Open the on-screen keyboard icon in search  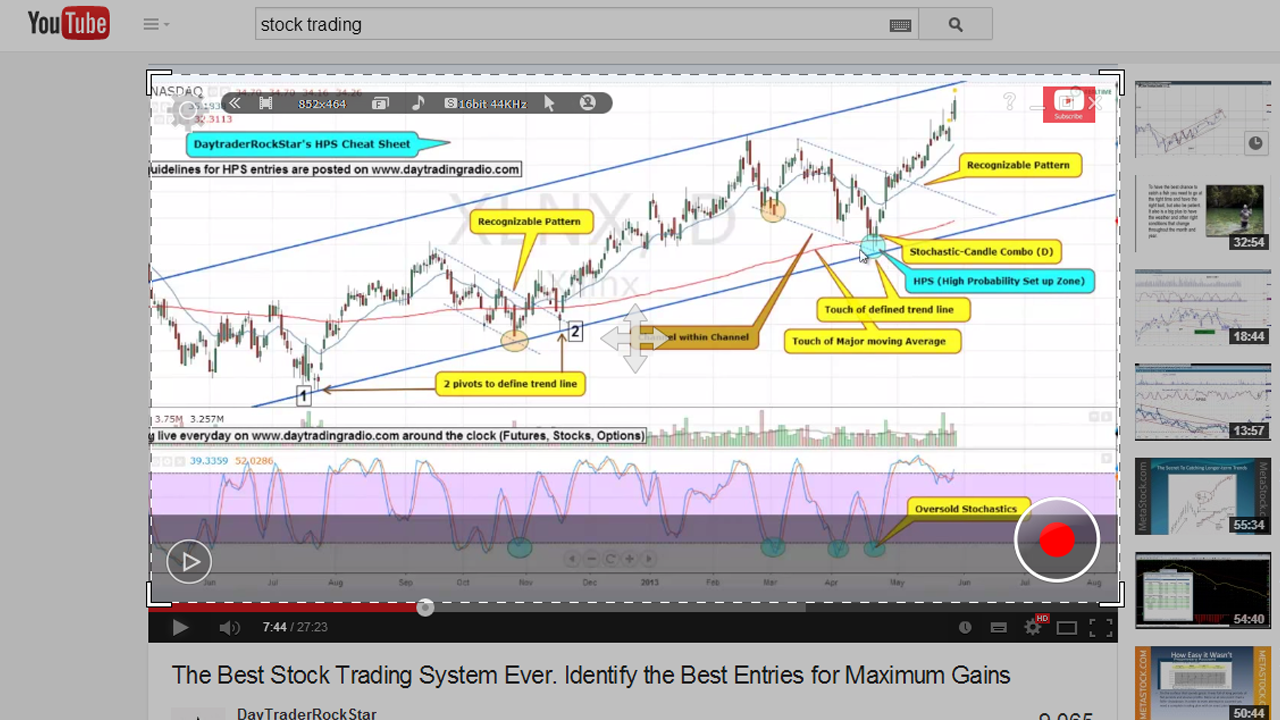point(900,25)
